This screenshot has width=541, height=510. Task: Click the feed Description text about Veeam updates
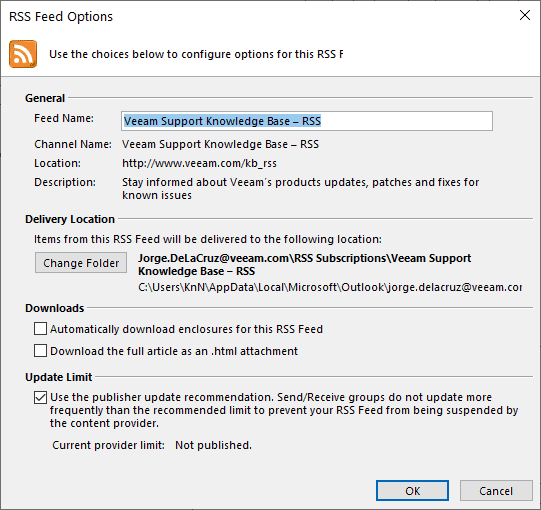click(301, 189)
